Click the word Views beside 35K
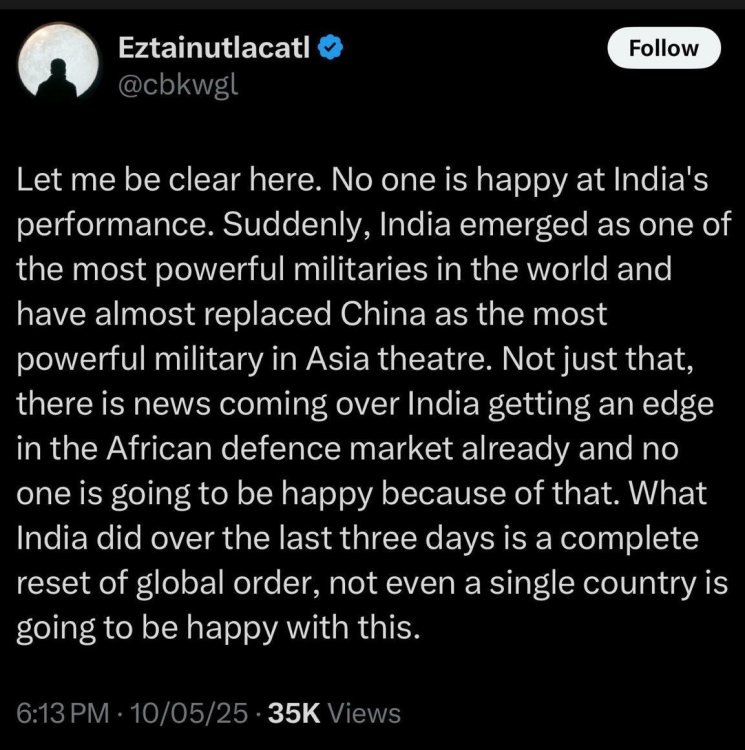The height and width of the screenshot is (750, 745). tap(366, 714)
